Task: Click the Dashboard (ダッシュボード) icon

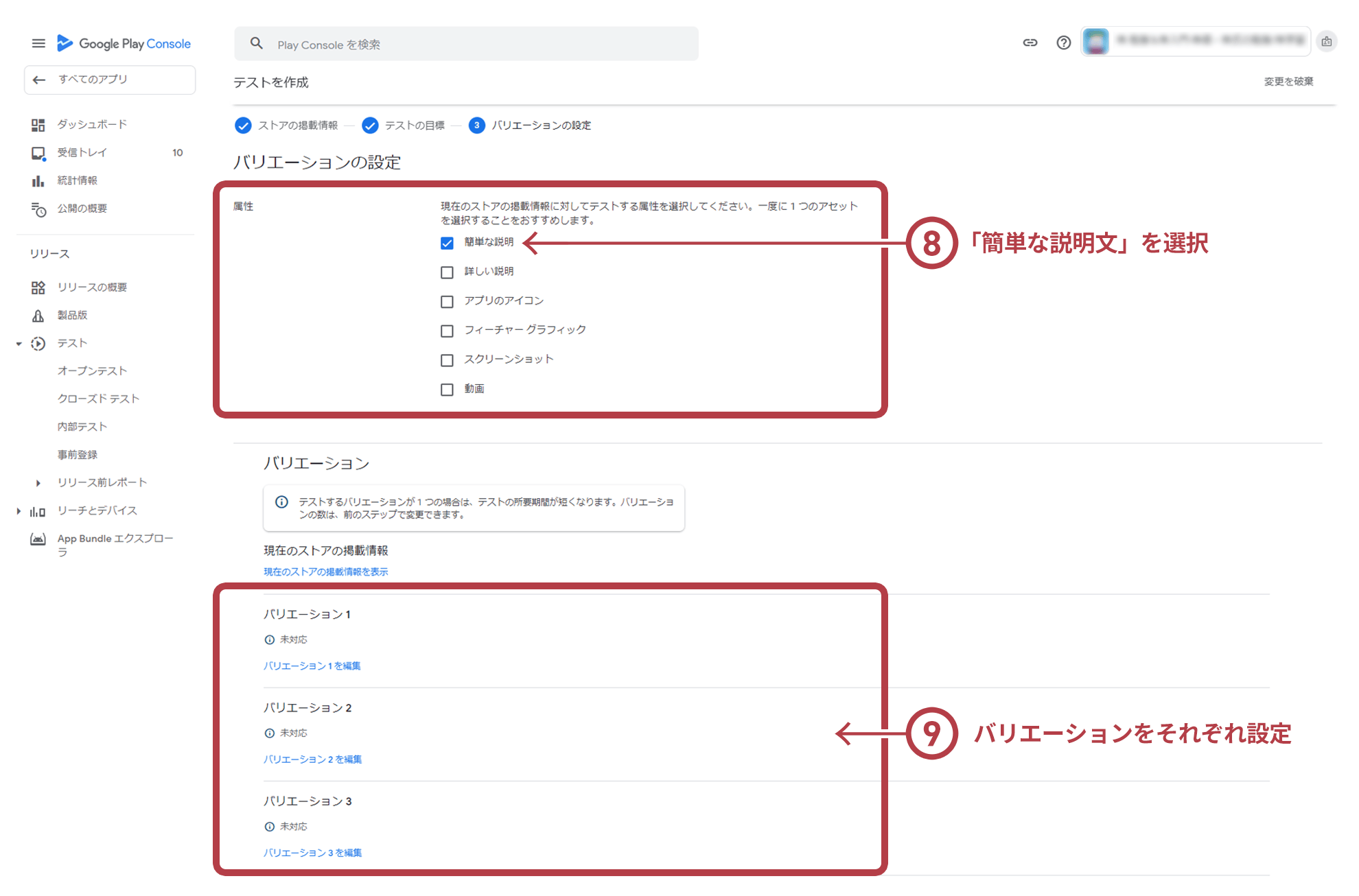Action: (x=38, y=125)
